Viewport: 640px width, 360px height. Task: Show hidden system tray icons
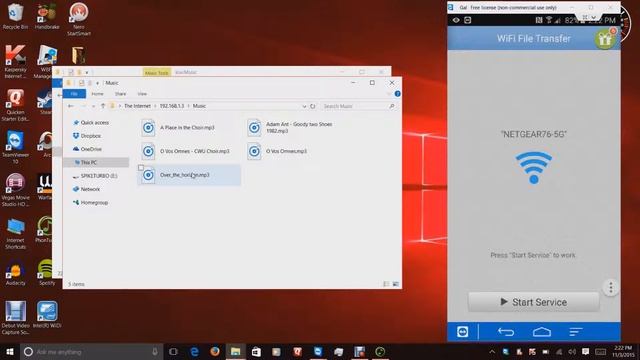(492, 351)
